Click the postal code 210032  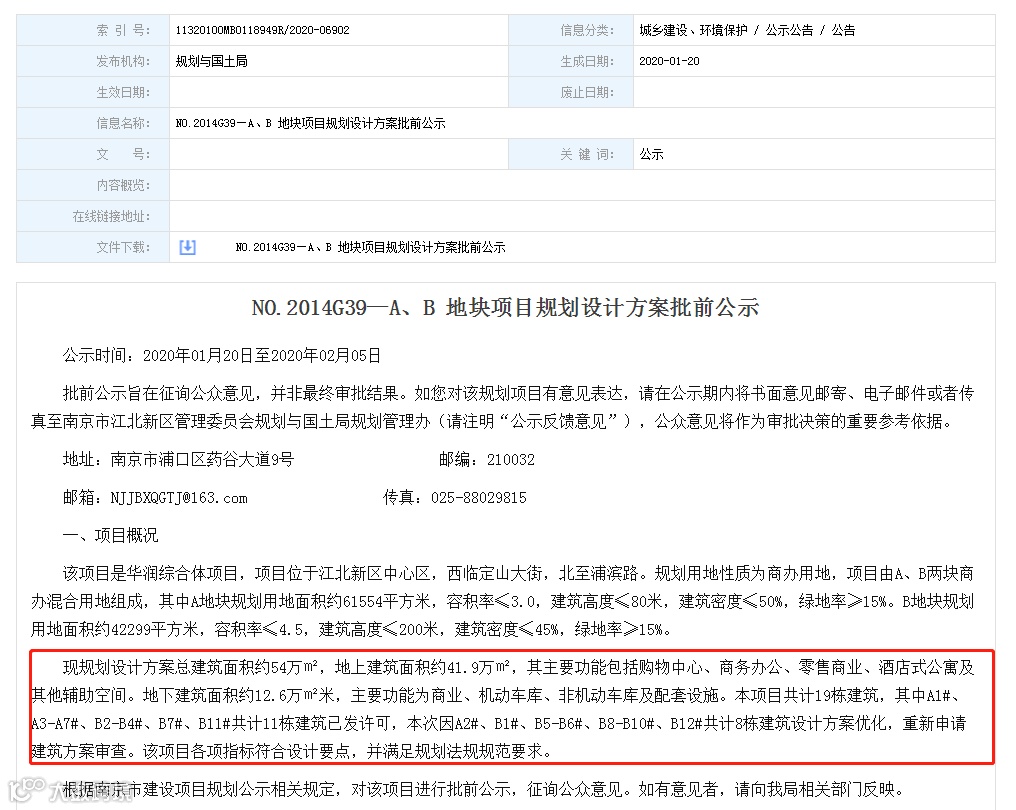[x=511, y=459]
